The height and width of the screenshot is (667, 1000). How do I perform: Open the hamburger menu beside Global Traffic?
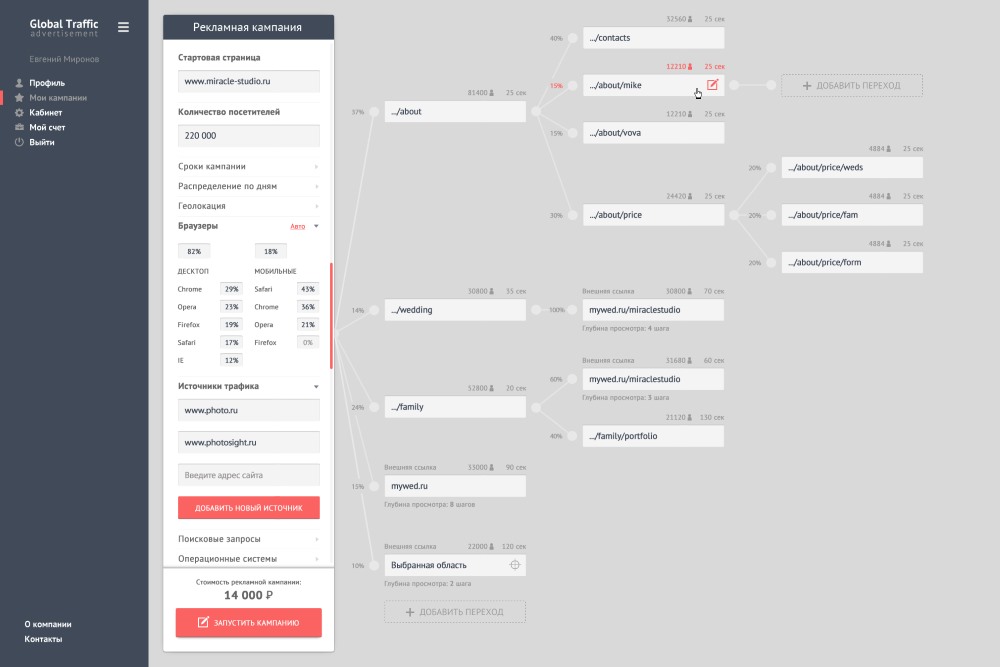click(x=123, y=27)
